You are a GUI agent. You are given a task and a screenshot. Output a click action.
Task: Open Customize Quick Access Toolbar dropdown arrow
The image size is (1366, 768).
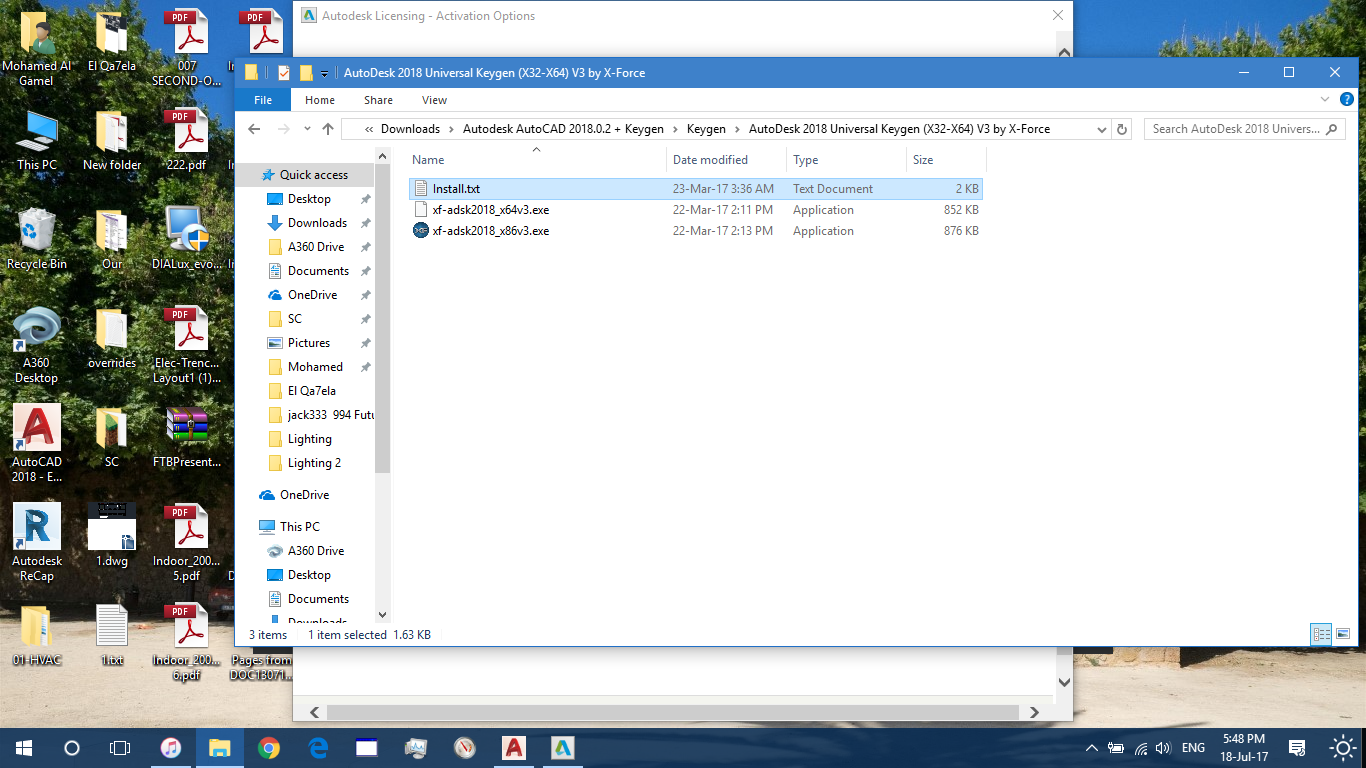coord(325,73)
